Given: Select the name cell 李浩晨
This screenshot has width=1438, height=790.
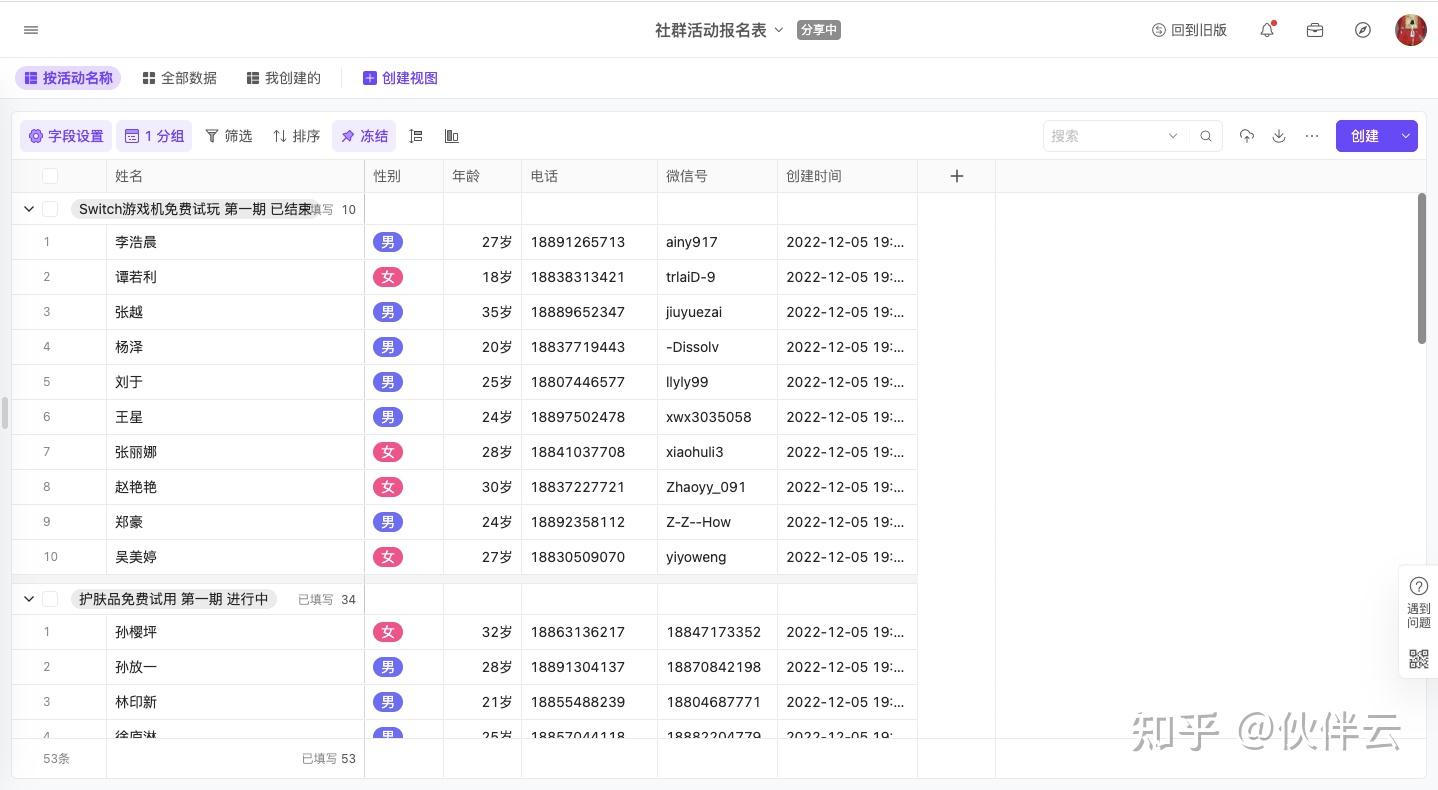Looking at the screenshot, I should point(235,242).
